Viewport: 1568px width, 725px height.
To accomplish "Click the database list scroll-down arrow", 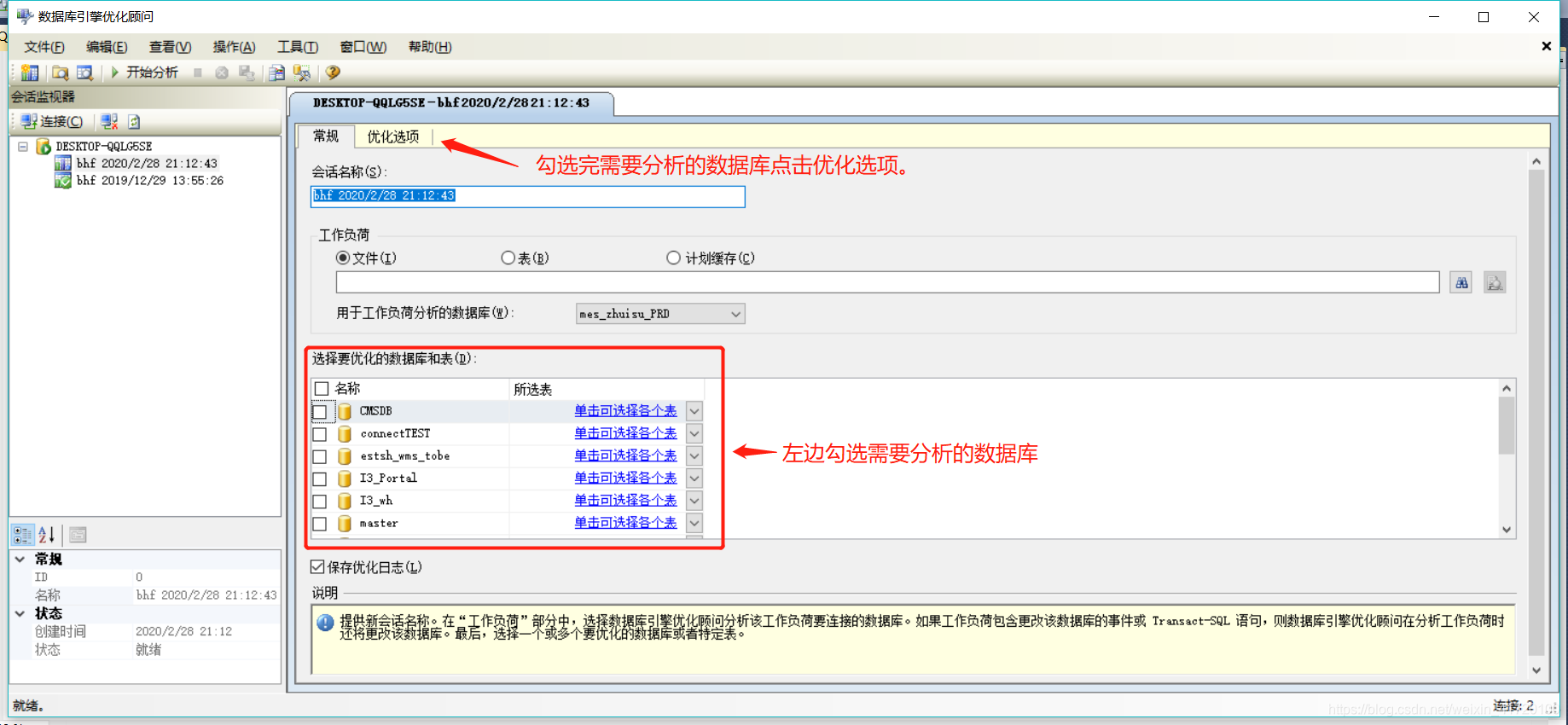I will click(1507, 530).
